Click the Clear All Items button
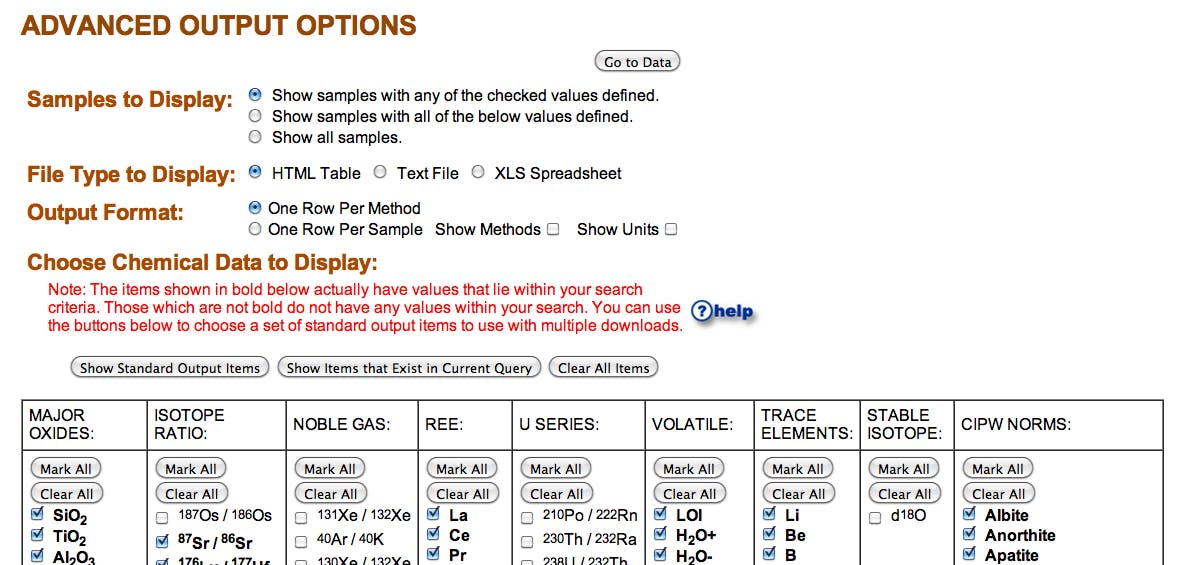The height and width of the screenshot is (565, 1179). point(603,368)
